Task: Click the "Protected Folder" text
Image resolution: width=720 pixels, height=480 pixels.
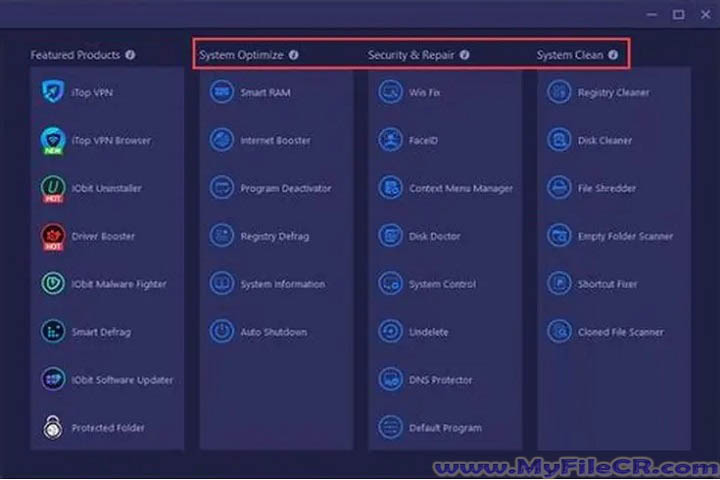Action: click(x=108, y=428)
